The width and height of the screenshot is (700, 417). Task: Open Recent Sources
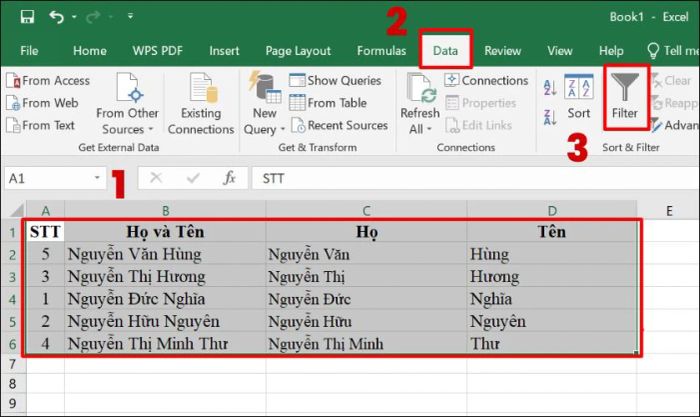338,125
